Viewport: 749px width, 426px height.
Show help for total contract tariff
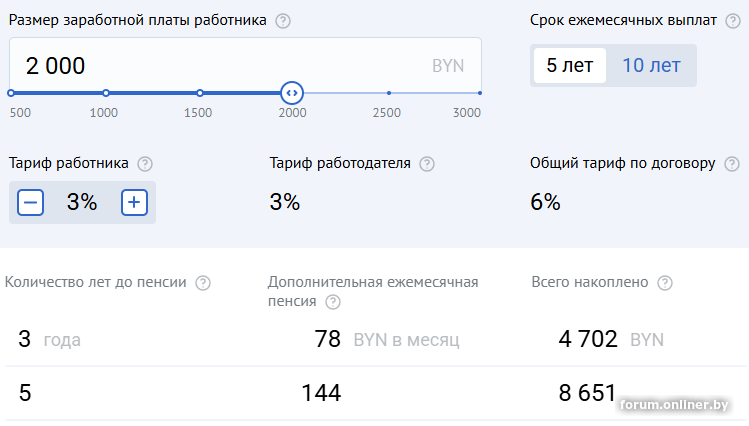coord(732,164)
